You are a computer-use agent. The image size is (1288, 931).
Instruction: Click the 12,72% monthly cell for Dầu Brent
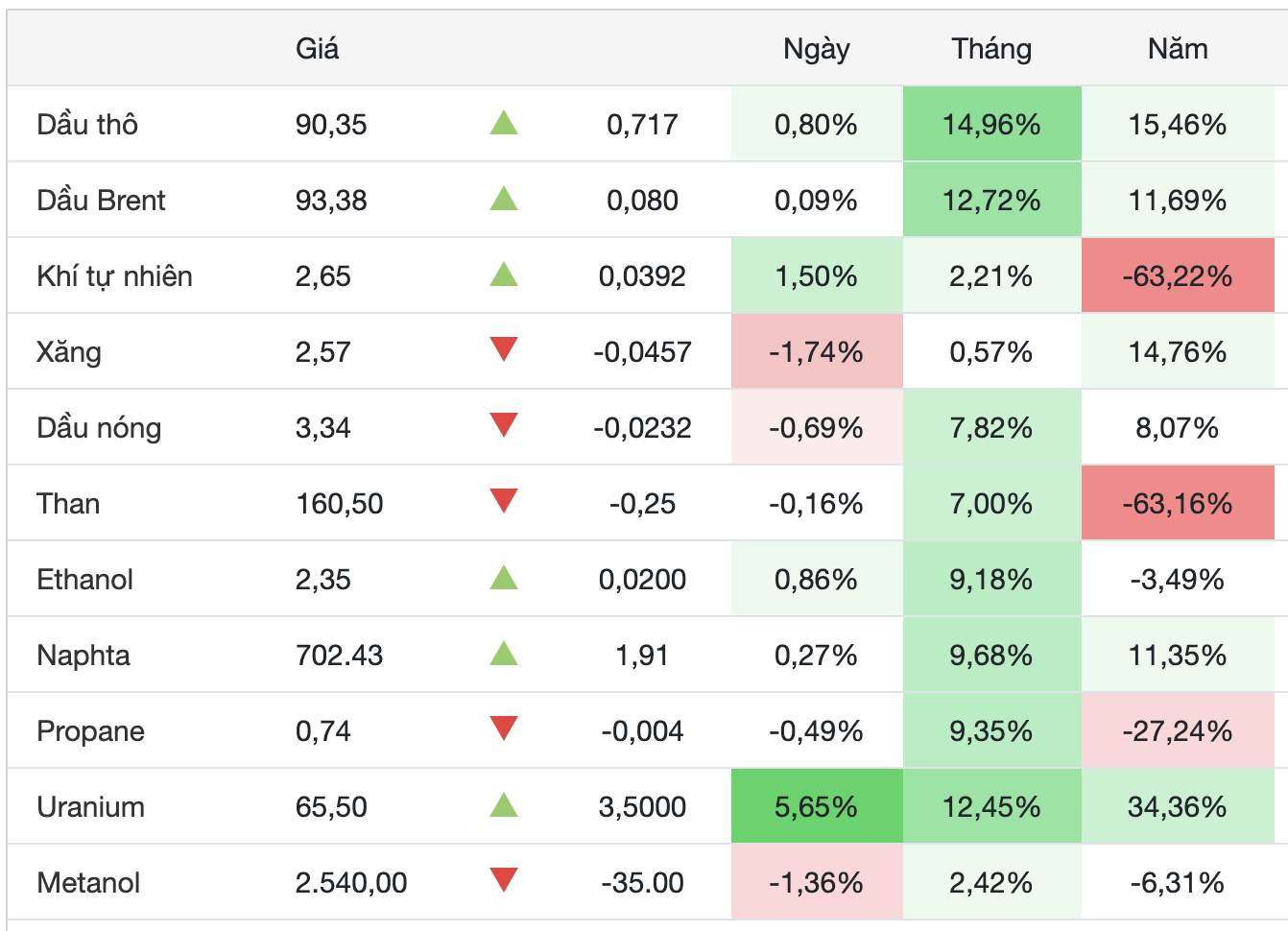pos(992,200)
